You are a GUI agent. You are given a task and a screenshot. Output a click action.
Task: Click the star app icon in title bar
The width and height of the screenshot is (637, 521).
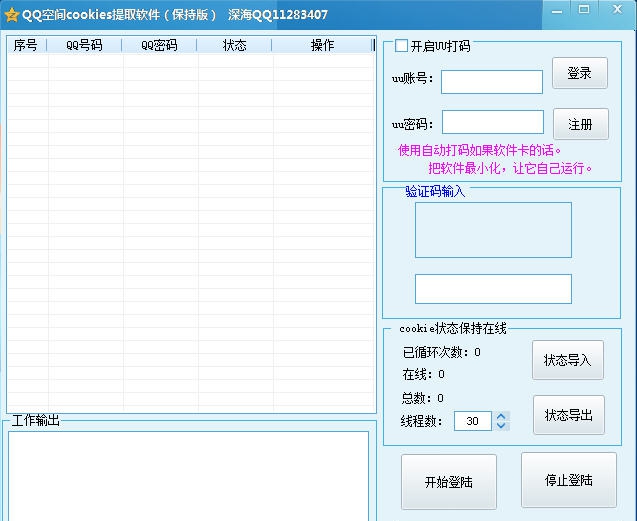[12, 15]
